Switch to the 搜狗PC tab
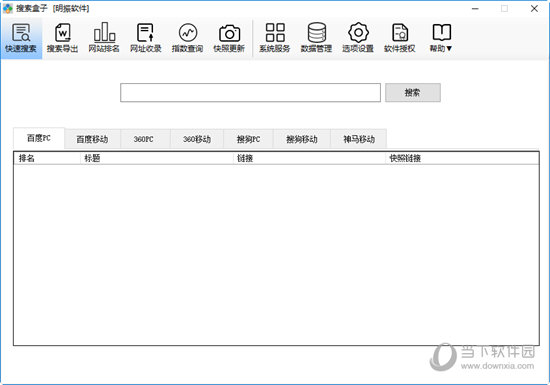Viewport: 550px width, 385px height. point(248,139)
